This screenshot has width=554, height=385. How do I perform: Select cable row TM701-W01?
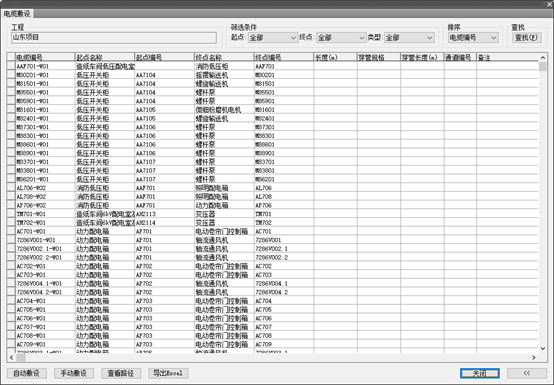click(272, 214)
